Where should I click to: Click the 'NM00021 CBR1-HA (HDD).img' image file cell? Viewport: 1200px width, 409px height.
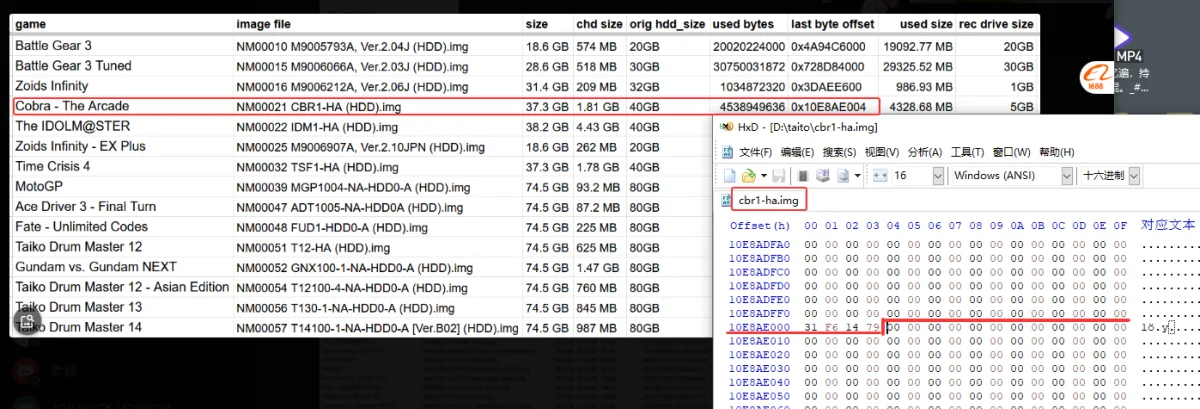[x=321, y=106]
